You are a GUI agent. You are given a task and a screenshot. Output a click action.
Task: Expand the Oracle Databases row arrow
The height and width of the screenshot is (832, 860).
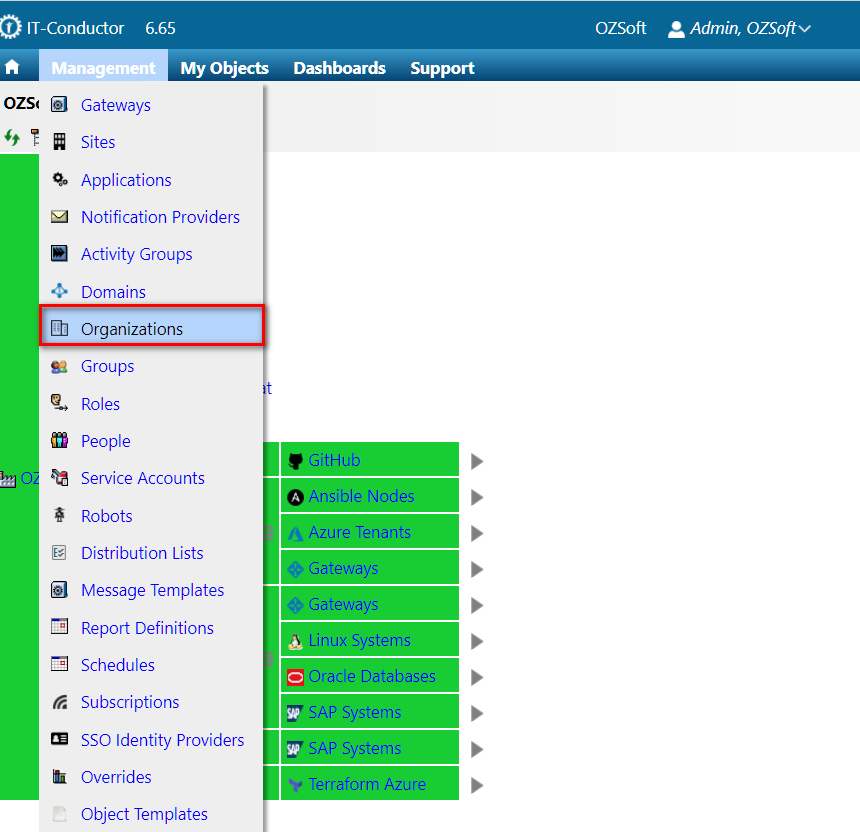pyautogui.click(x=477, y=678)
